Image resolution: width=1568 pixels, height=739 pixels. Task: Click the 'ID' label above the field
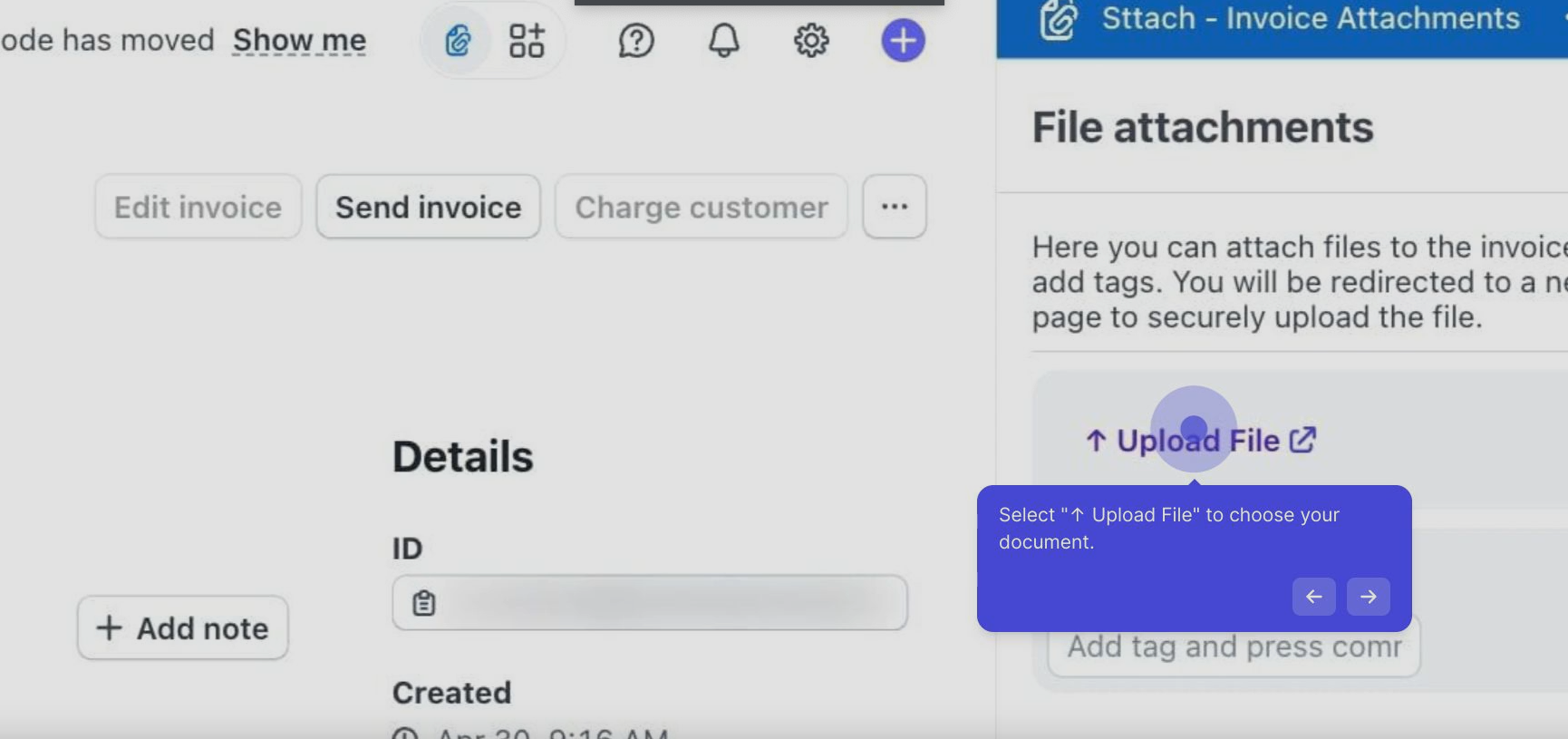(x=408, y=549)
